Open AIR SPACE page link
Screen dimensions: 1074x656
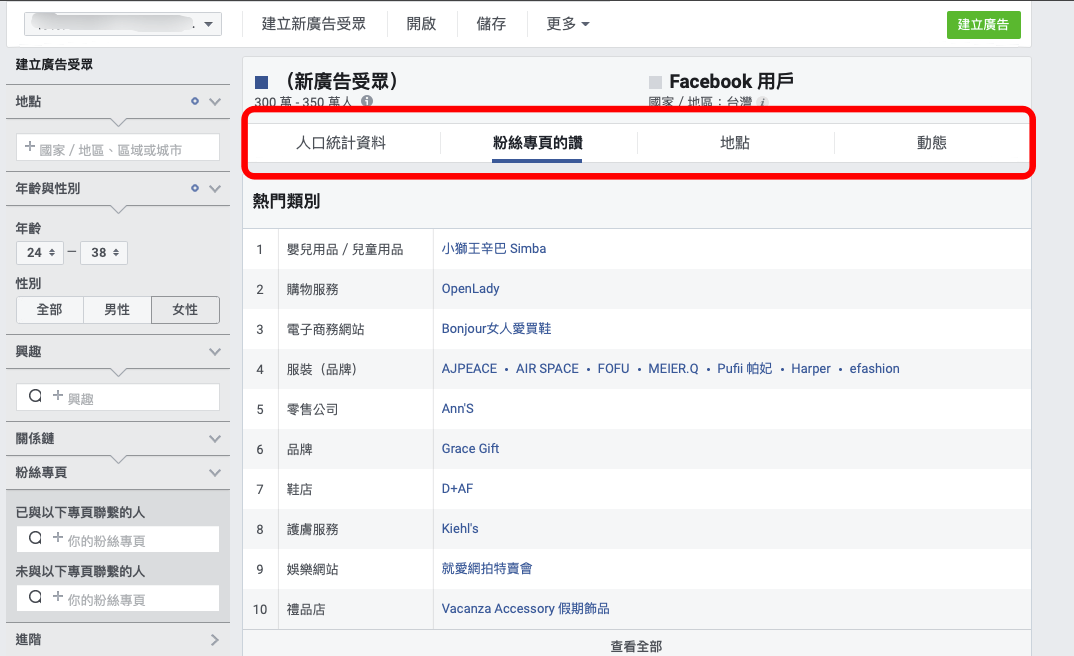click(547, 368)
